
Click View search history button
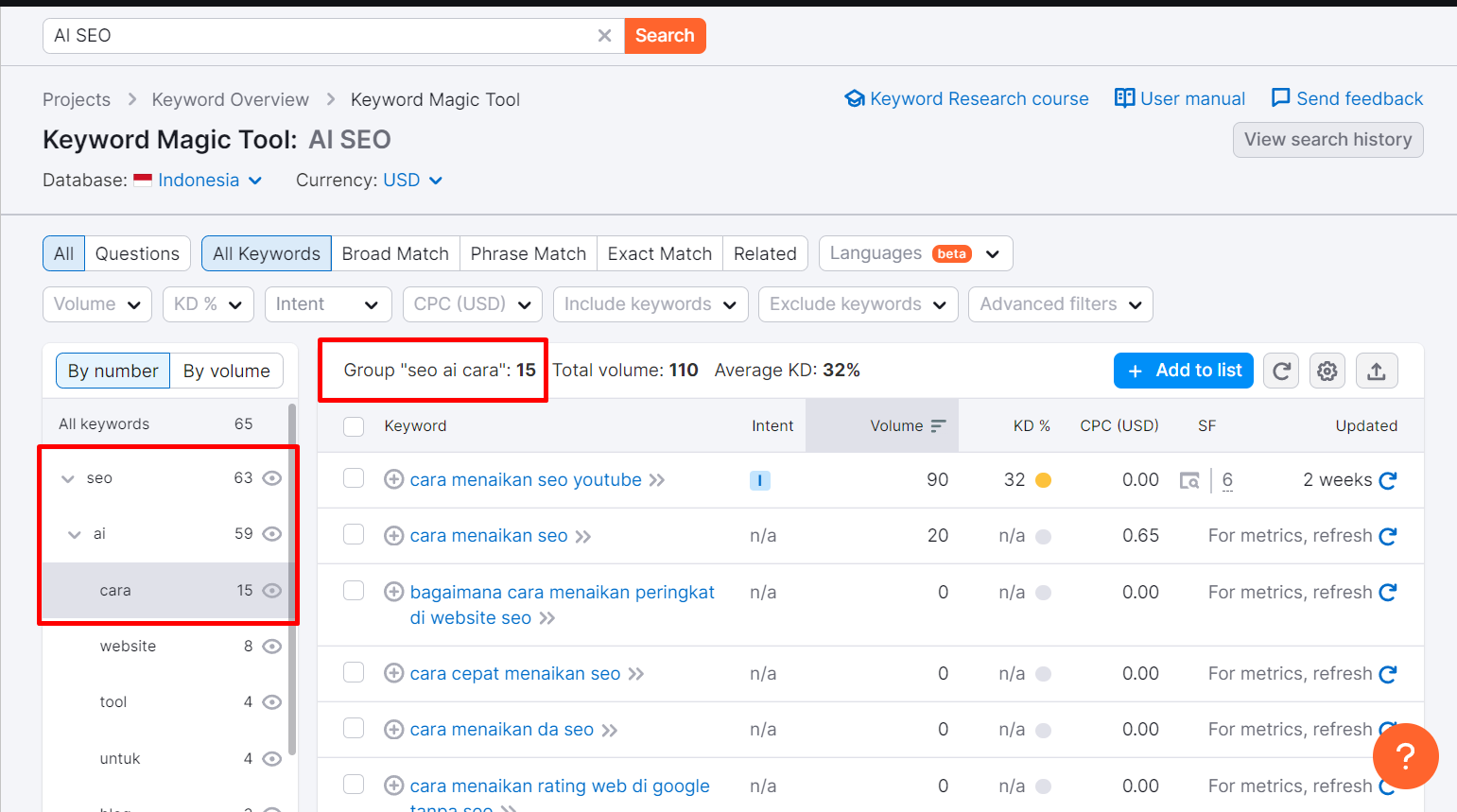pos(1327,140)
